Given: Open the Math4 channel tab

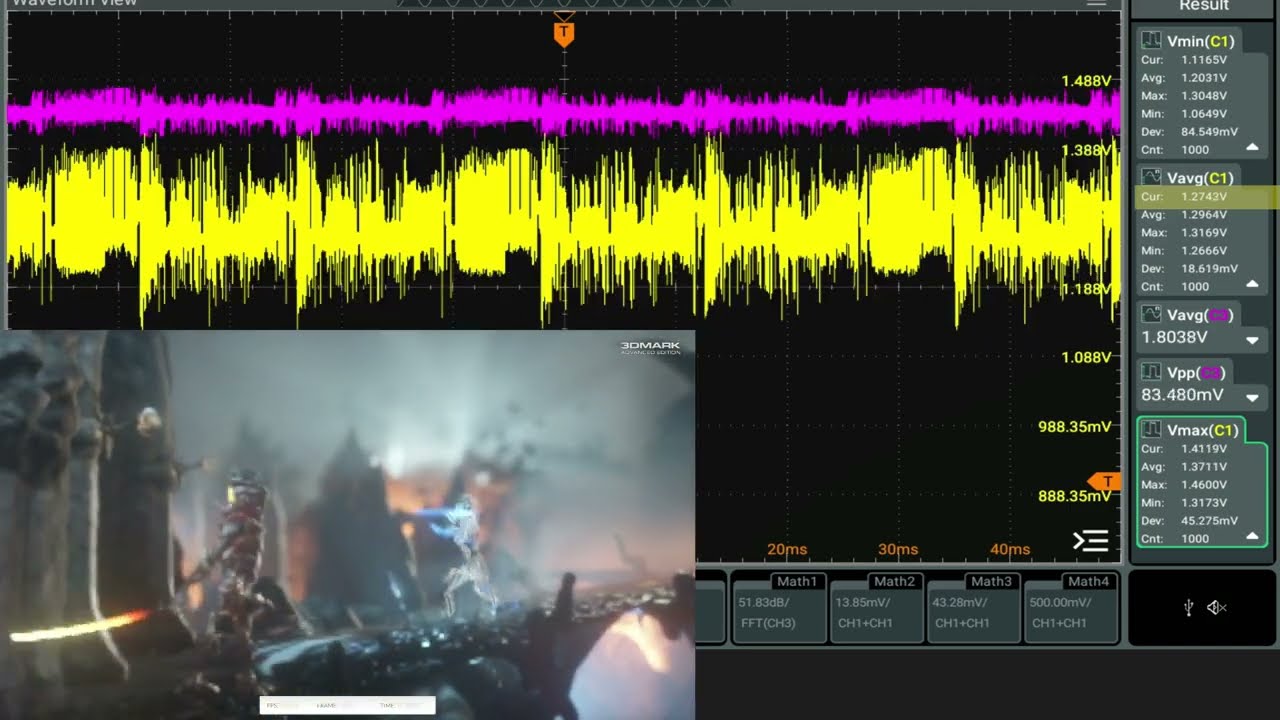Looking at the screenshot, I should pos(1070,607).
